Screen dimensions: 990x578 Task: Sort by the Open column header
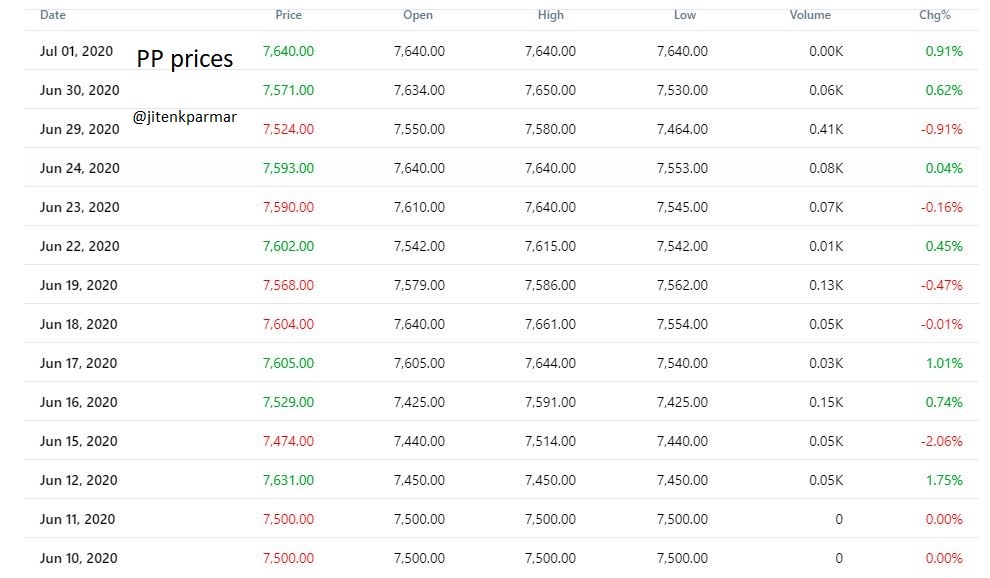pos(418,15)
